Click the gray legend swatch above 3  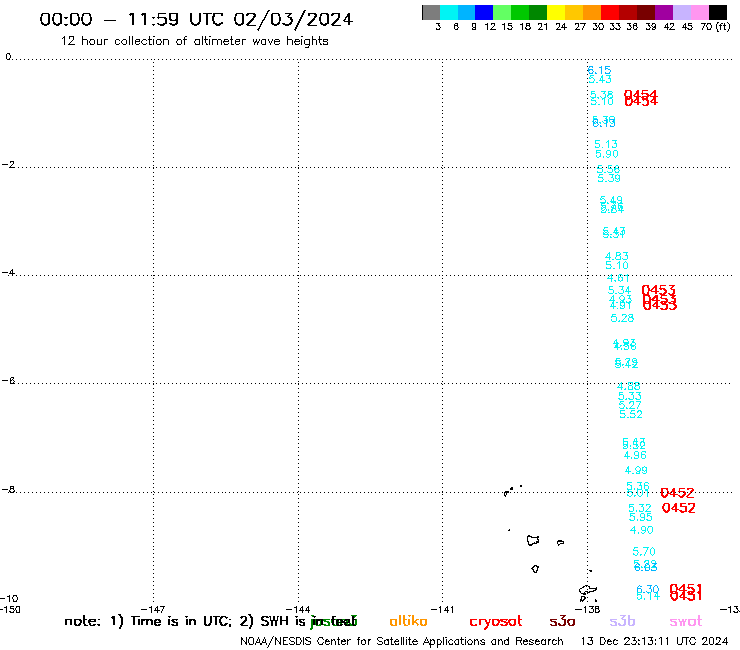pyautogui.click(x=431, y=12)
